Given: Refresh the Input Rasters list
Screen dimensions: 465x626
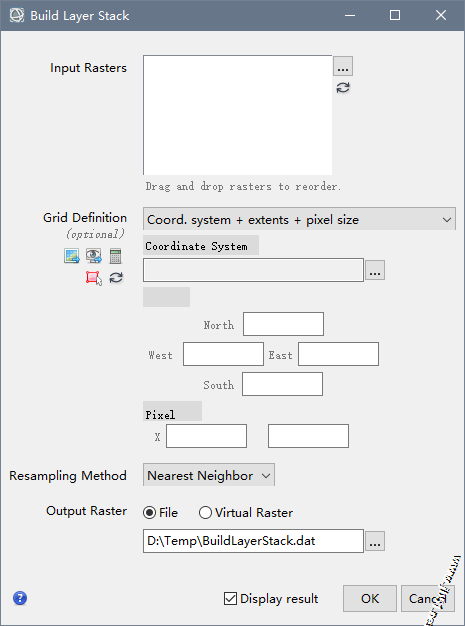Looking at the screenshot, I should click(x=343, y=88).
